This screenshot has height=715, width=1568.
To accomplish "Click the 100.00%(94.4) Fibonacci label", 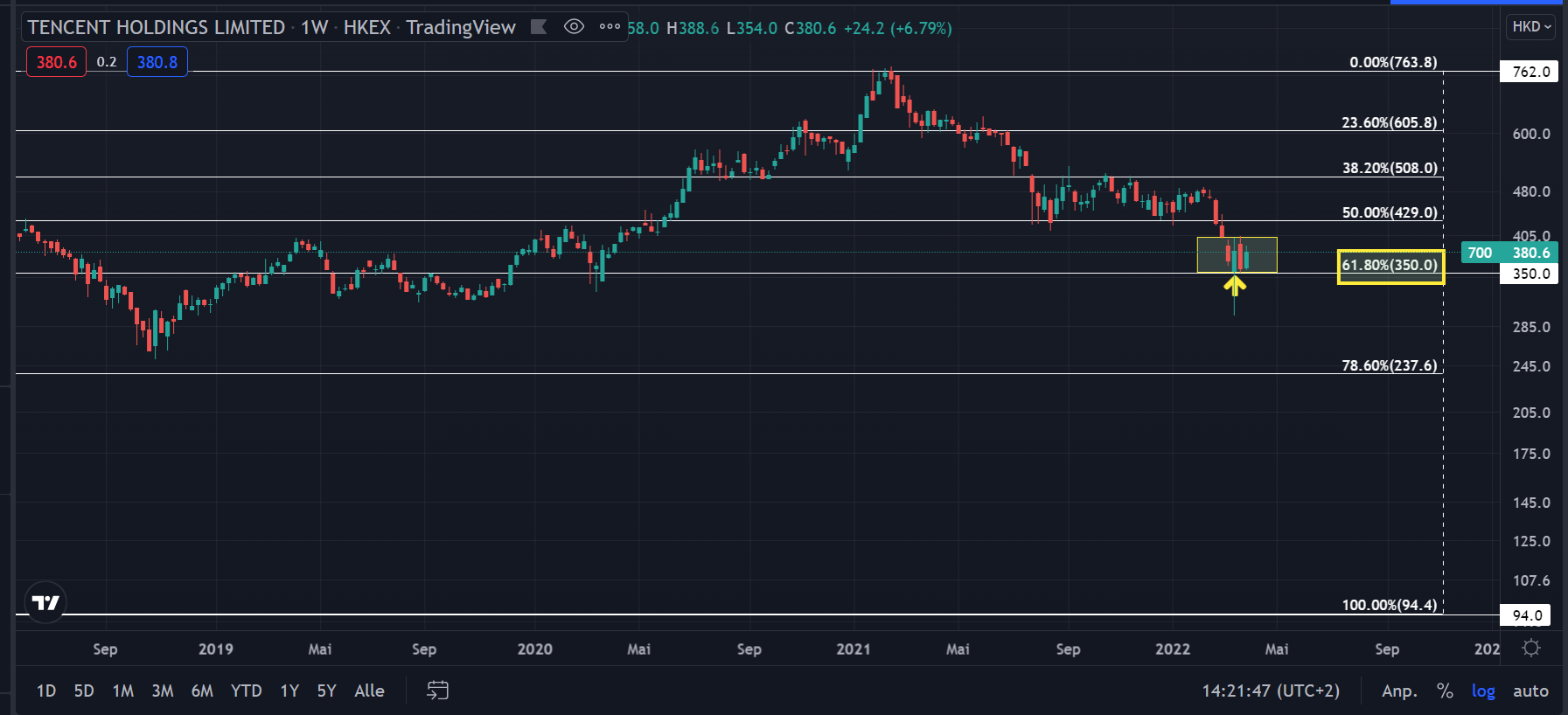I will pyautogui.click(x=1390, y=605).
